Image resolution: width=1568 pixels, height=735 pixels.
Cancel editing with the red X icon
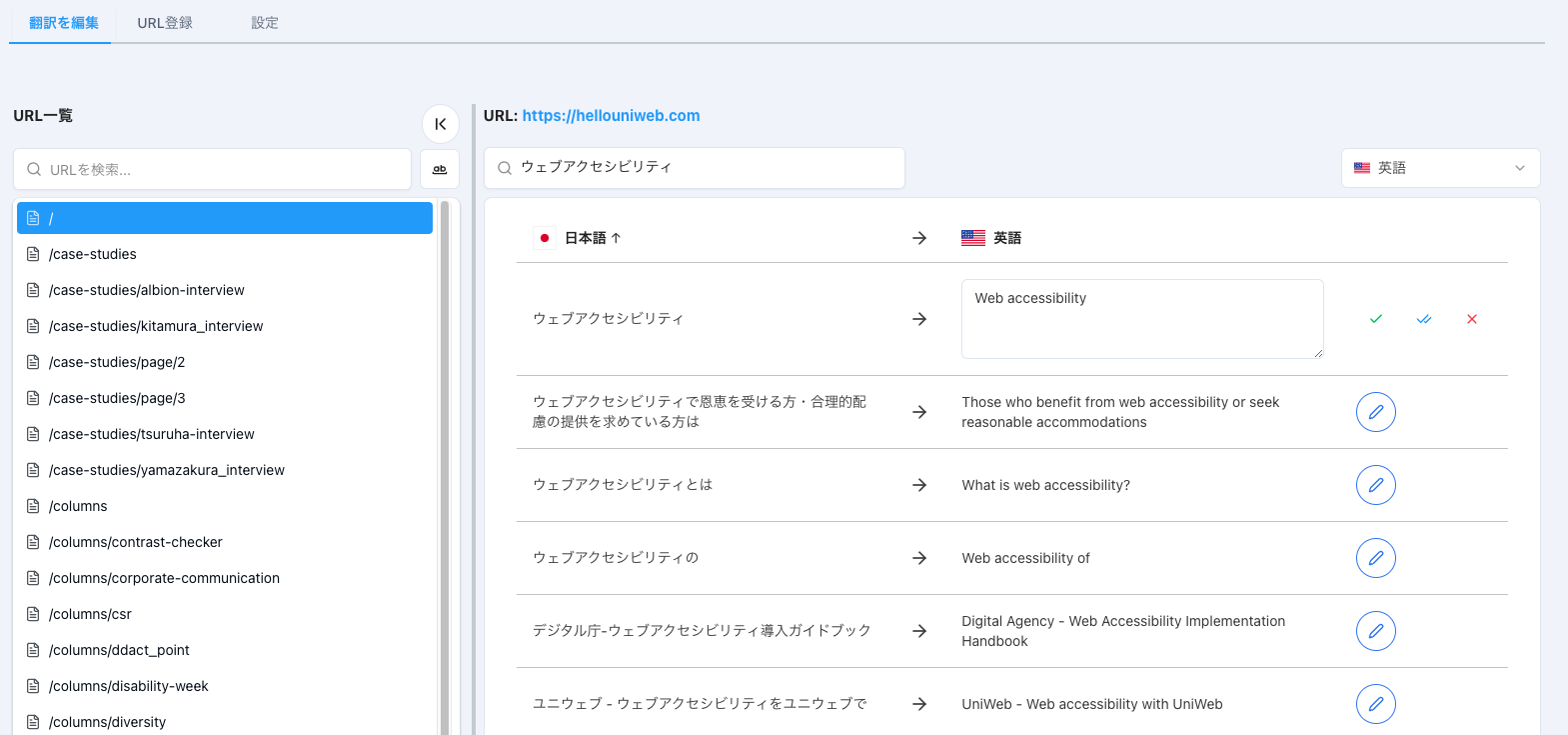click(x=1472, y=319)
